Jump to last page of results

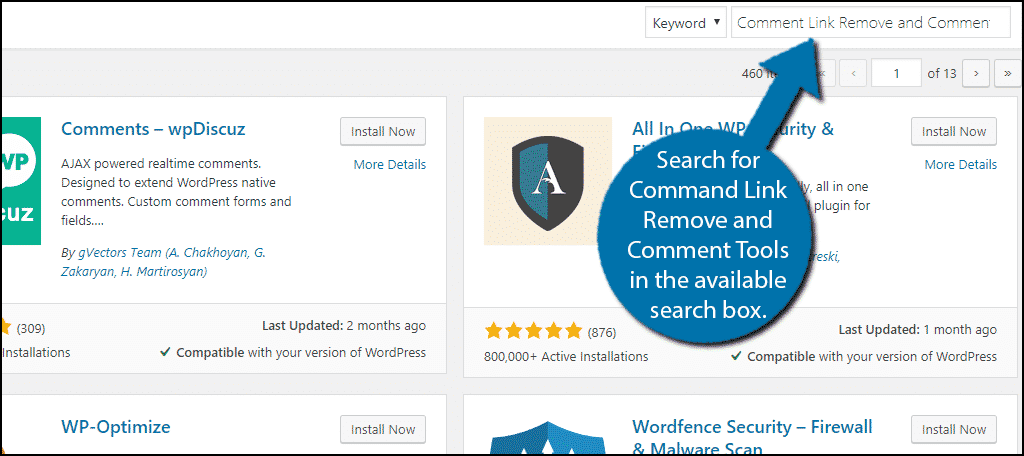tap(1008, 73)
